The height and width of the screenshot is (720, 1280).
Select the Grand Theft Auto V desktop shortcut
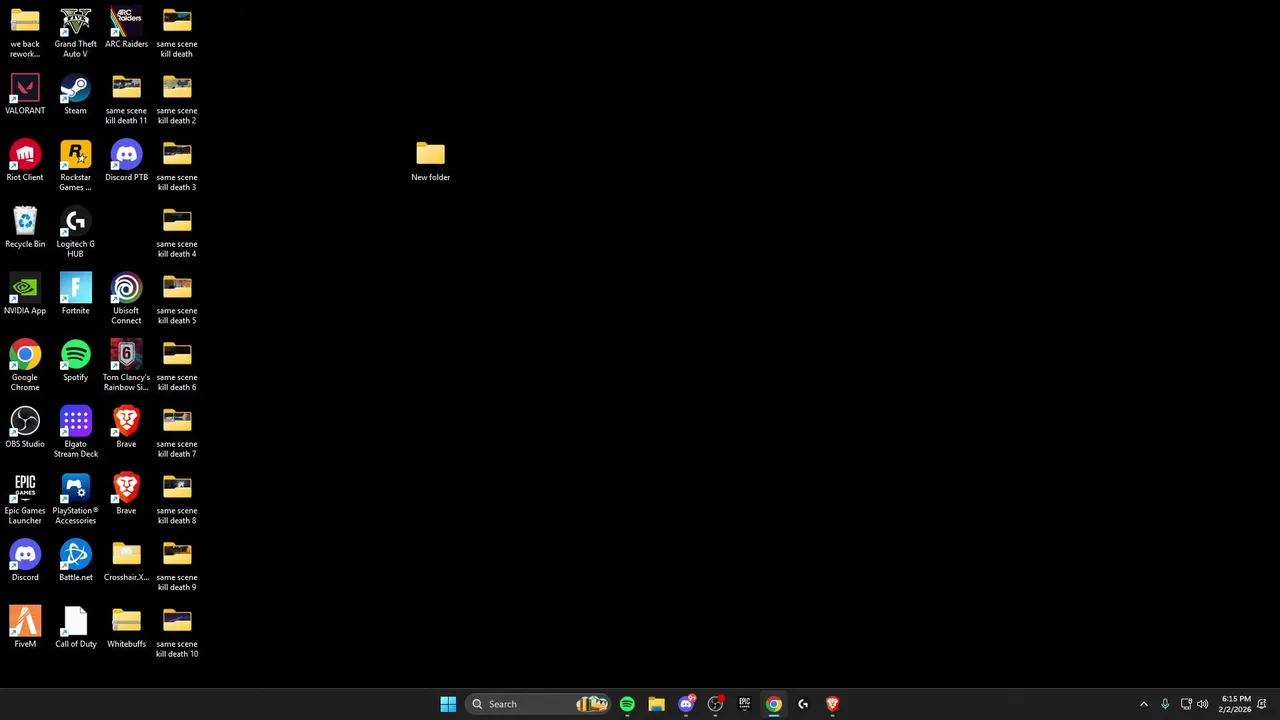[x=75, y=32]
